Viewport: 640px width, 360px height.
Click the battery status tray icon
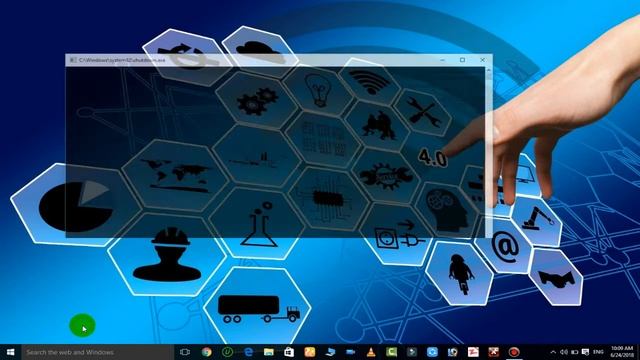pos(574,352)
